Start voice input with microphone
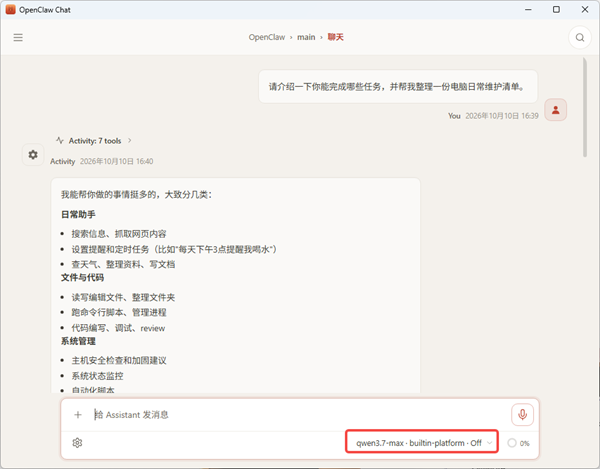This screenshot has width=600, height=469. point(522,414)
